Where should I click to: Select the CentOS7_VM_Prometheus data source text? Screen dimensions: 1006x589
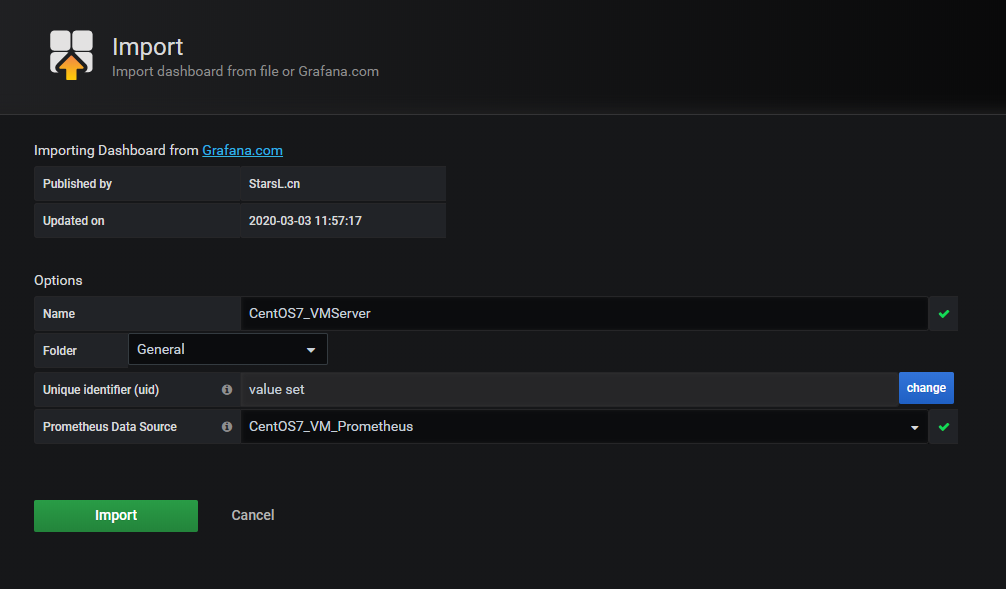331,426
